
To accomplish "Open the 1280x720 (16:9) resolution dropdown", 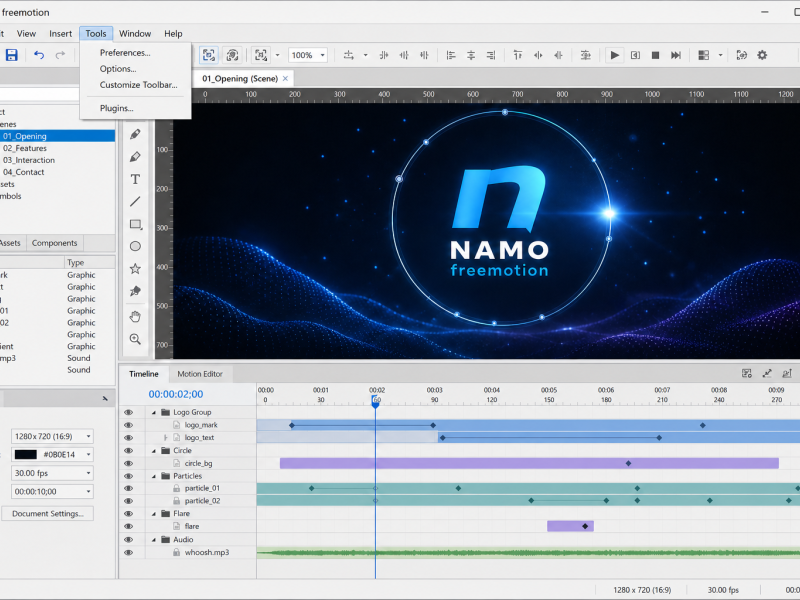I will pos(88,436).
